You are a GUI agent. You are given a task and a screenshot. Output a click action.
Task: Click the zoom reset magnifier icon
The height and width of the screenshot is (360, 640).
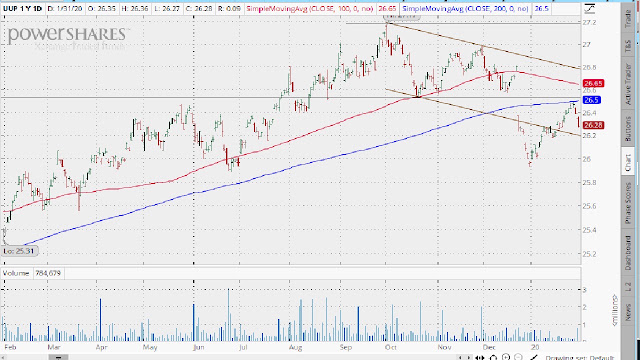(x=493, y=358)
